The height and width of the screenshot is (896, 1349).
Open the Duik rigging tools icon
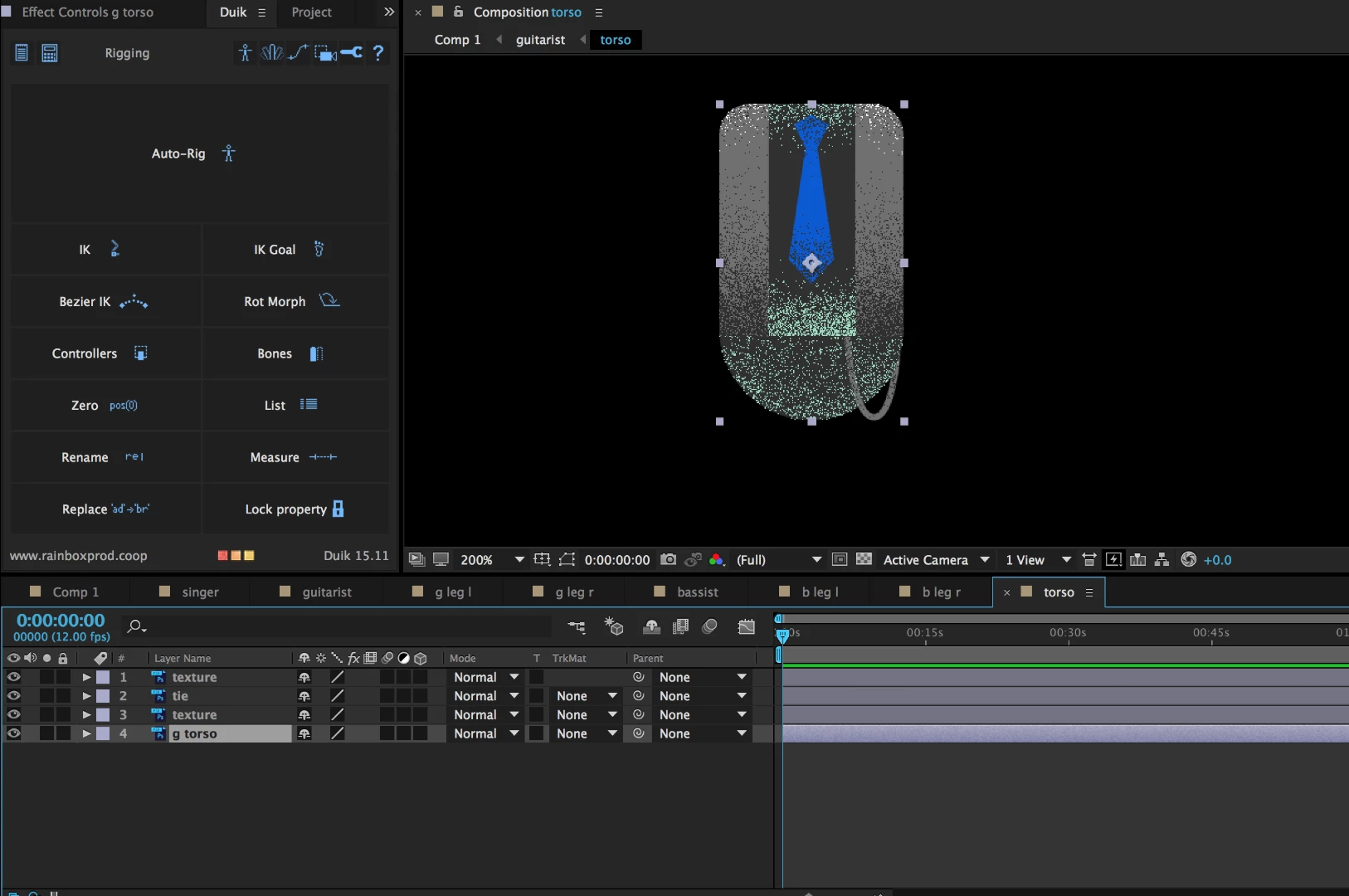[x=245, y=53]
